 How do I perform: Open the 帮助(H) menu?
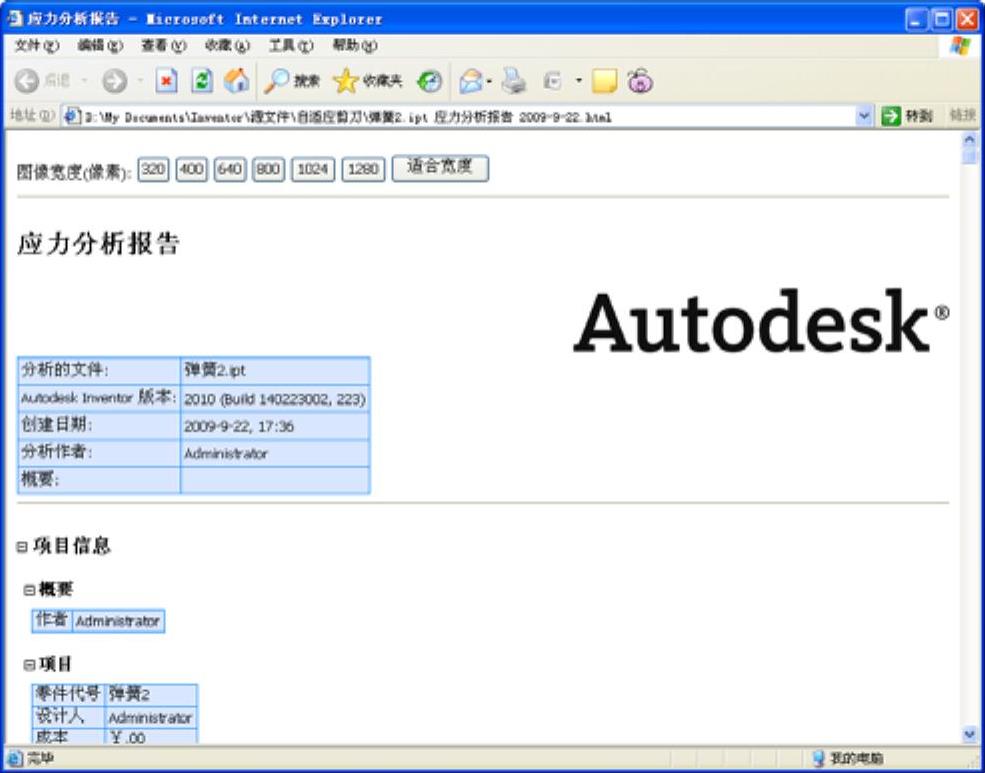pos(354,46)
